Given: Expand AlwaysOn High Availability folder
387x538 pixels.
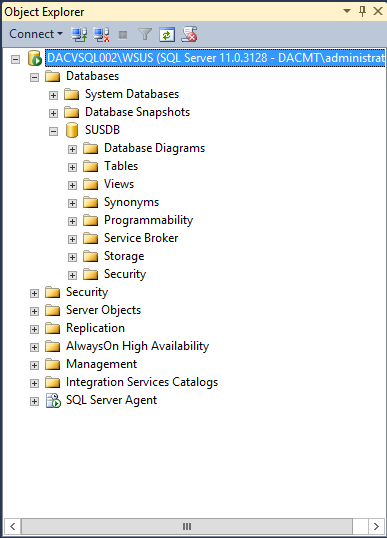Looking at the screenshot, I should point(34,347).
